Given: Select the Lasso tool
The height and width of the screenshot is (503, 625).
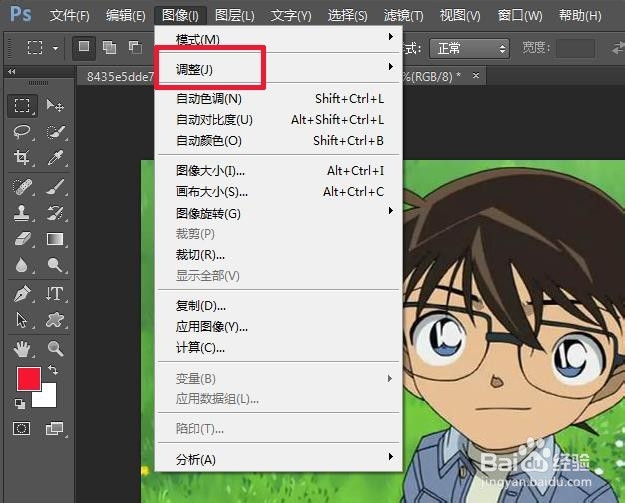Looking at the screenshot, I should (x=22, y=132).
